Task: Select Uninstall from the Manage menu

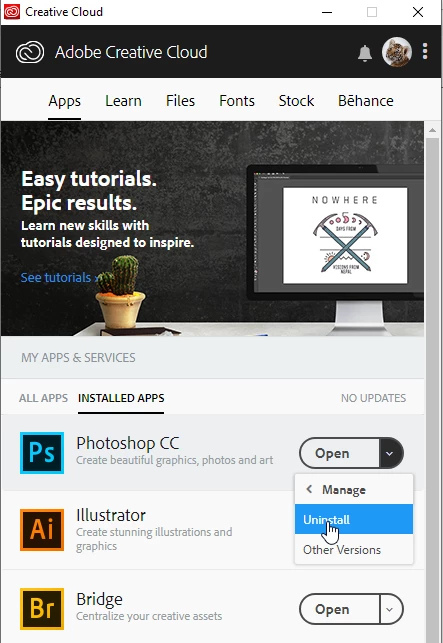Action: pos(354,519)
